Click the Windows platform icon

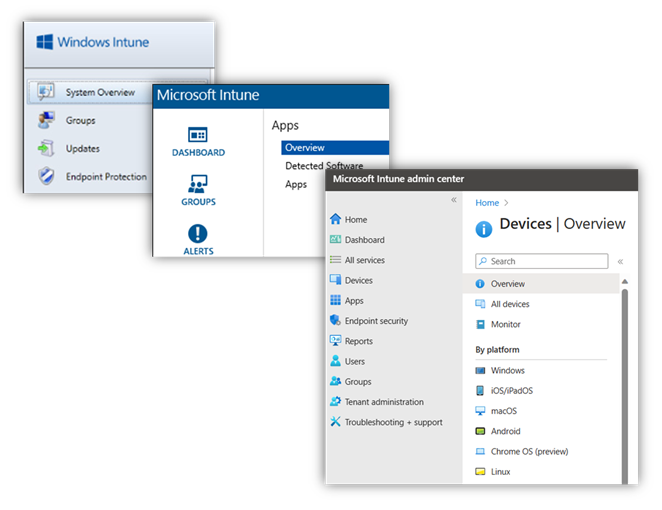[480, 370]
